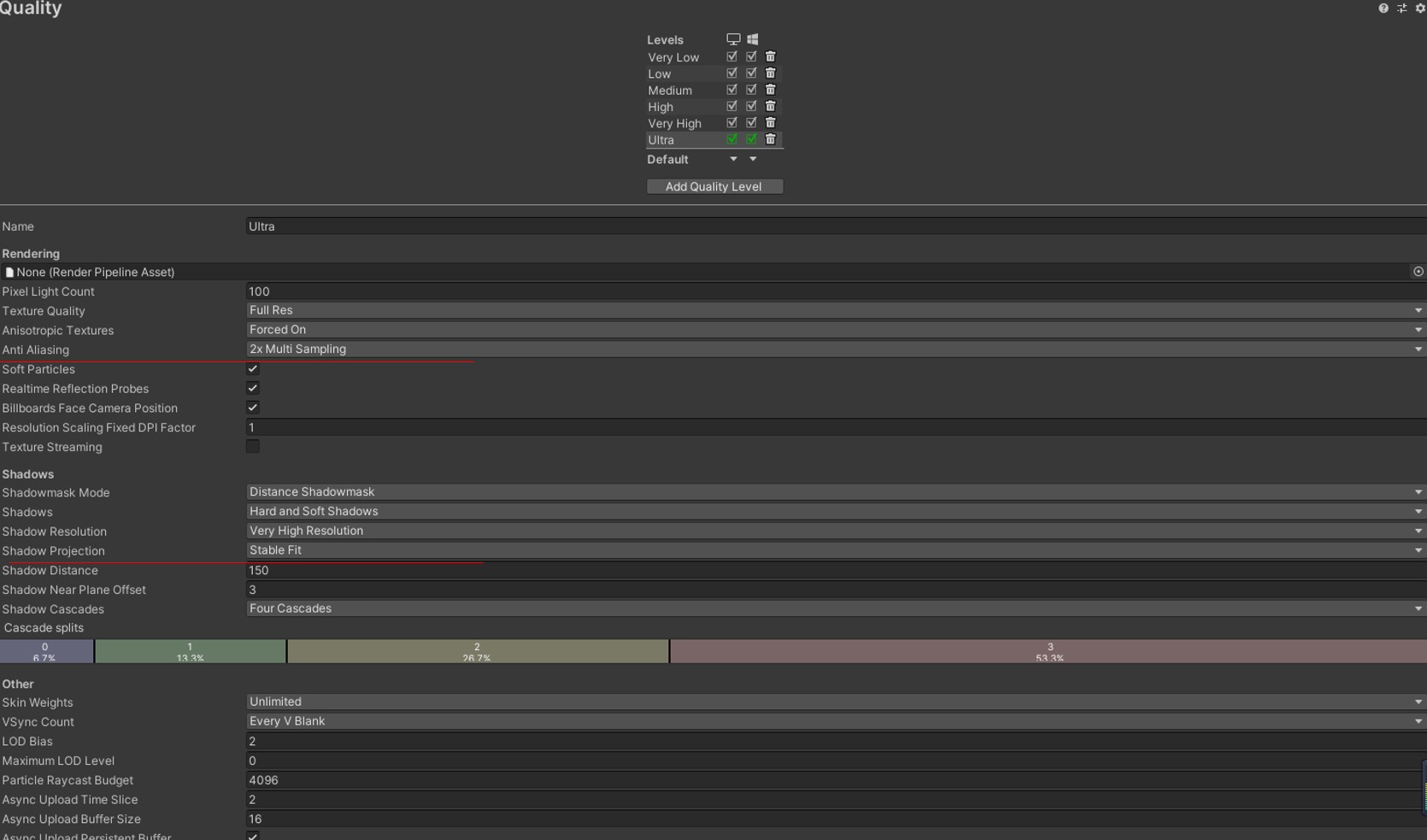Open Shadow Resolution dropdown
This screenshot has height=840, width=1427.
click(x=836, y=531)
